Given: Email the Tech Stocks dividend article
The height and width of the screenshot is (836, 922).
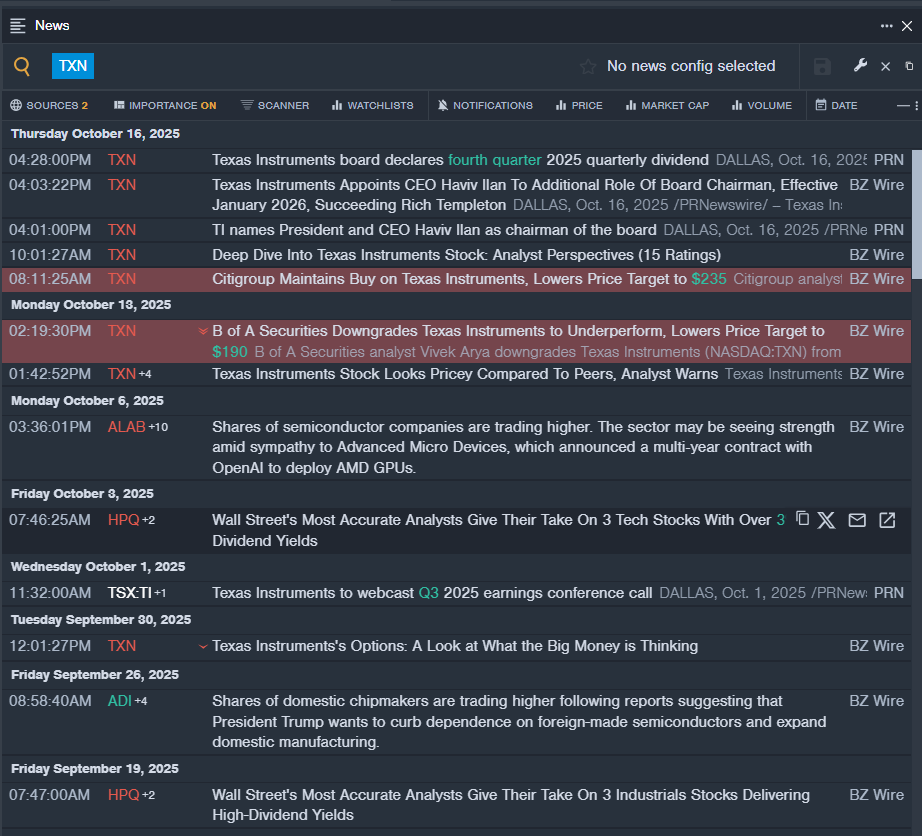Looking at the screenshot, I should [x=857, y=520].
